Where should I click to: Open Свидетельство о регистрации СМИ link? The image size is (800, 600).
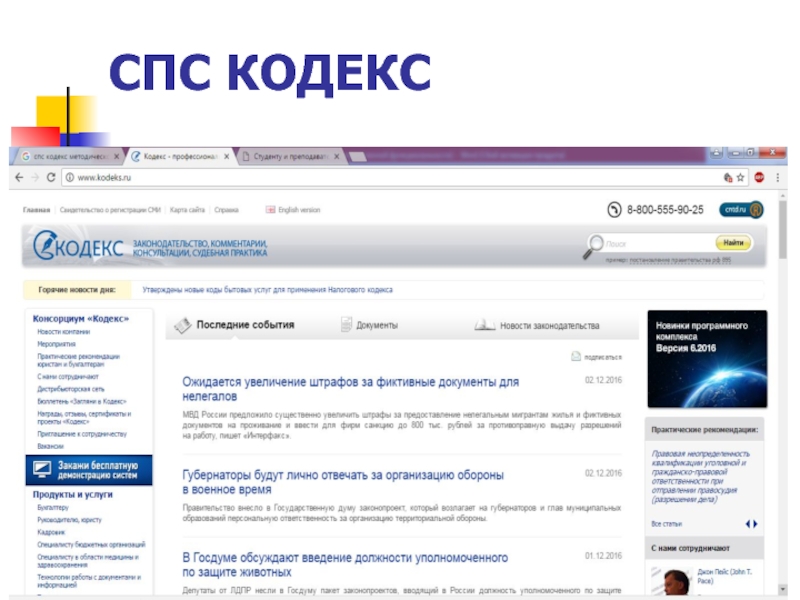pos(110,210)
